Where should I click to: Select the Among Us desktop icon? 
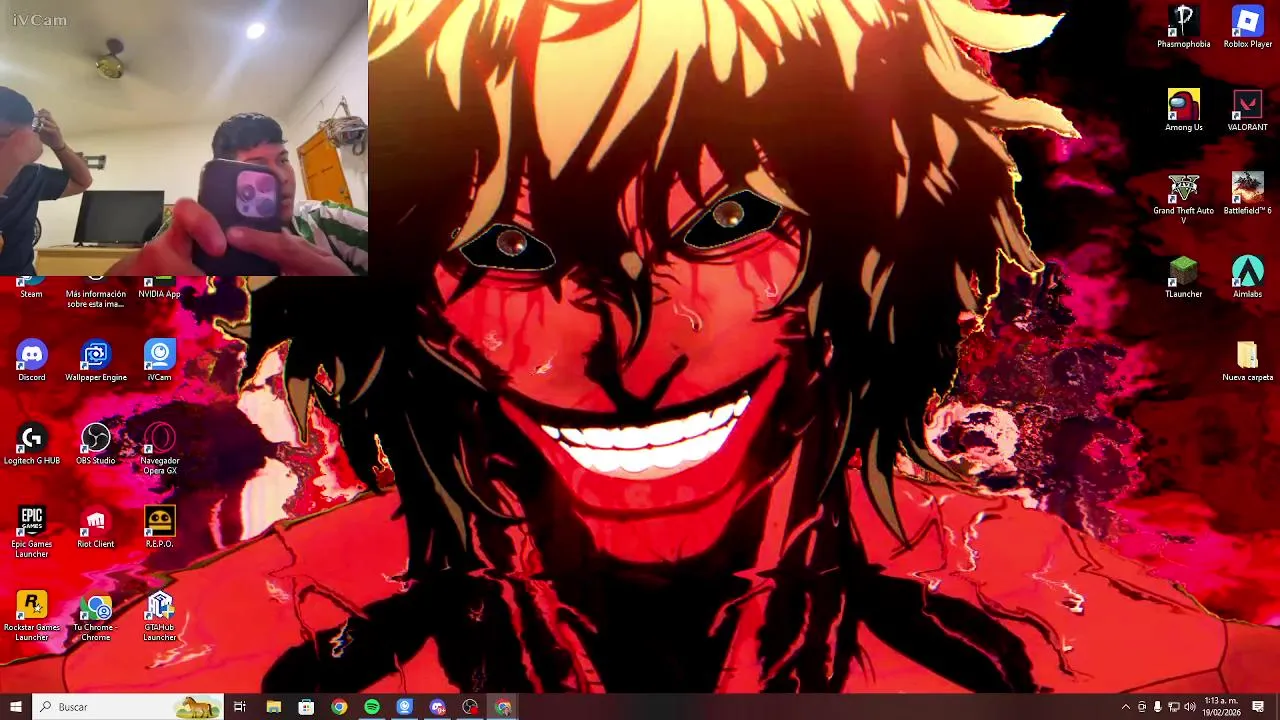tap(1184, 110)
